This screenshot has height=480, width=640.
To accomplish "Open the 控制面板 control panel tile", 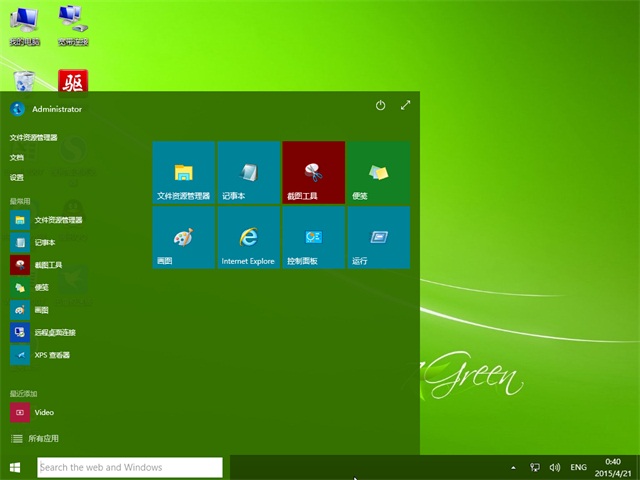I will (313, 238).
